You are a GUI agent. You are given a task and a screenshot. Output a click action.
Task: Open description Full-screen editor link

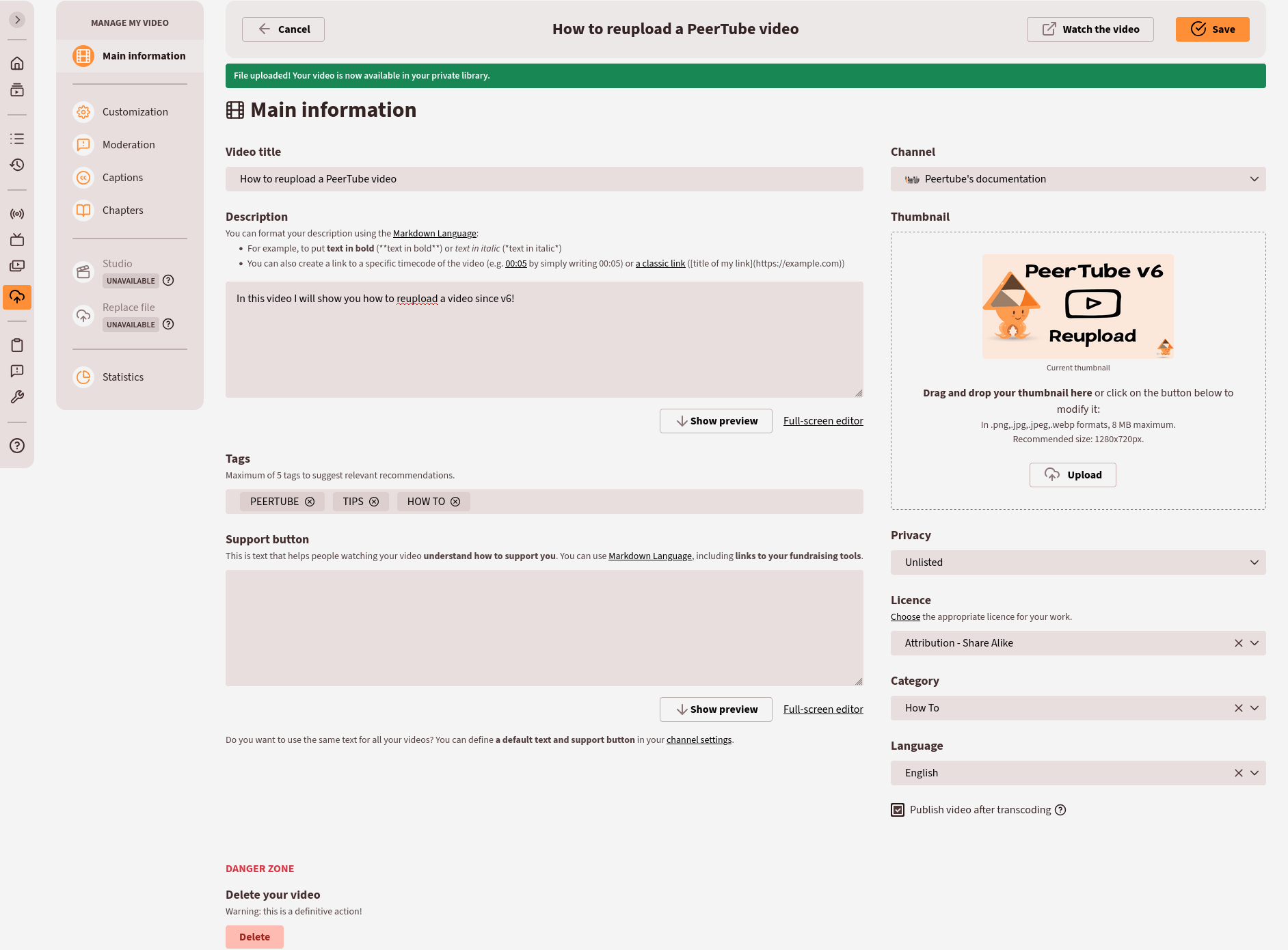click(x=823, y=421)
